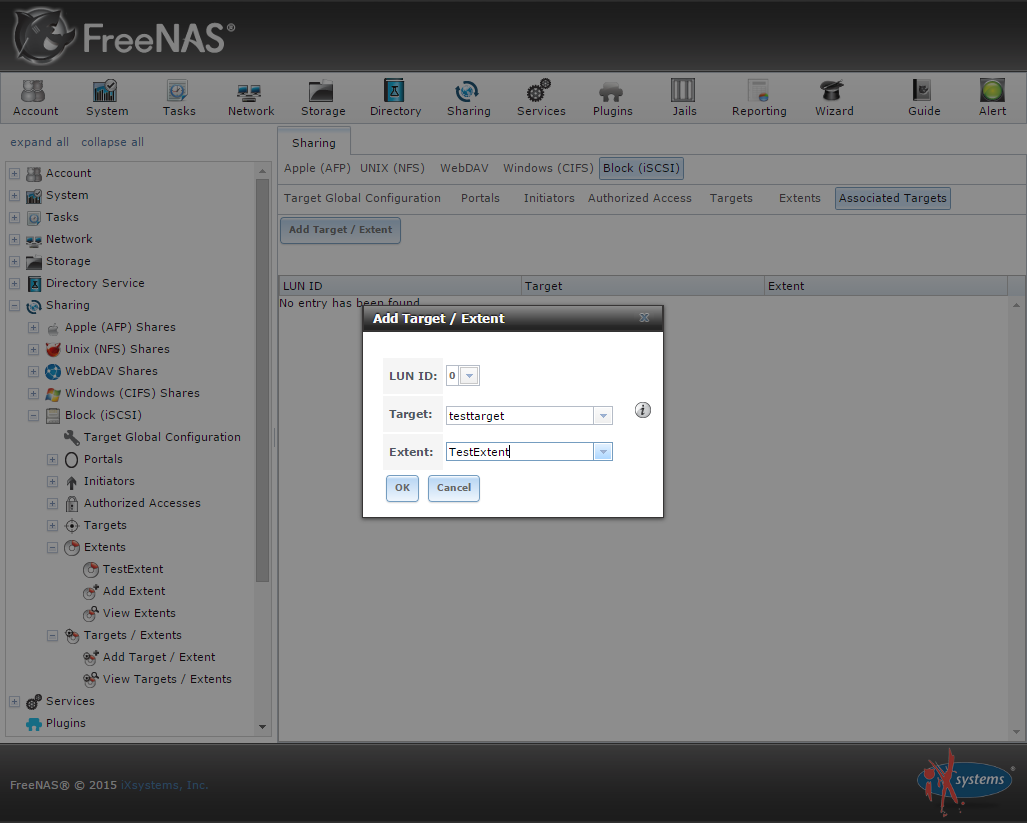Image resolution: width=1027 pixels, height=823 pixels.
Task: Open the Target dropdown arrow
Action: [x=602, y=415]
